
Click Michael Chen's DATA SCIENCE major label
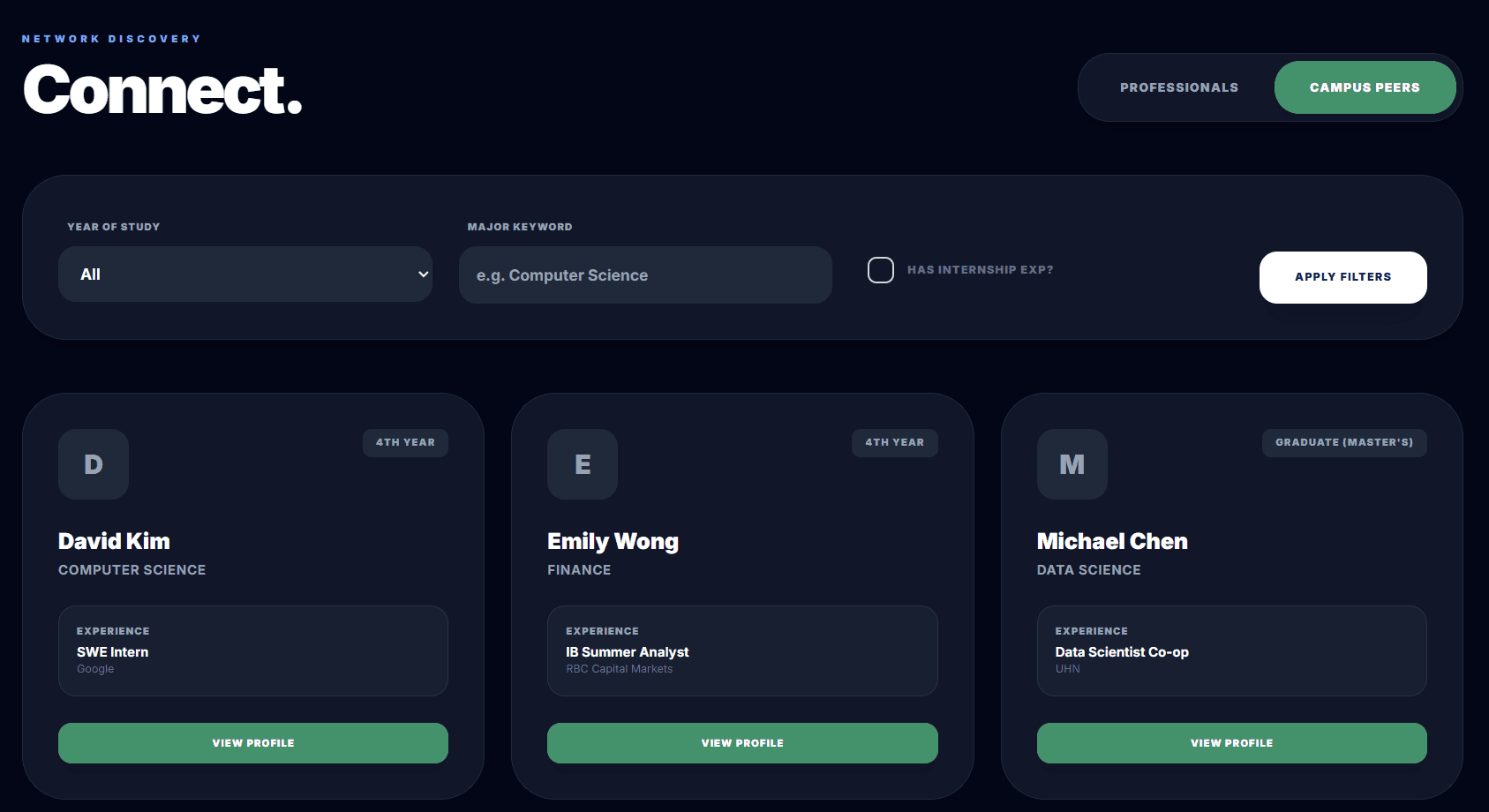coord(1089,569)
